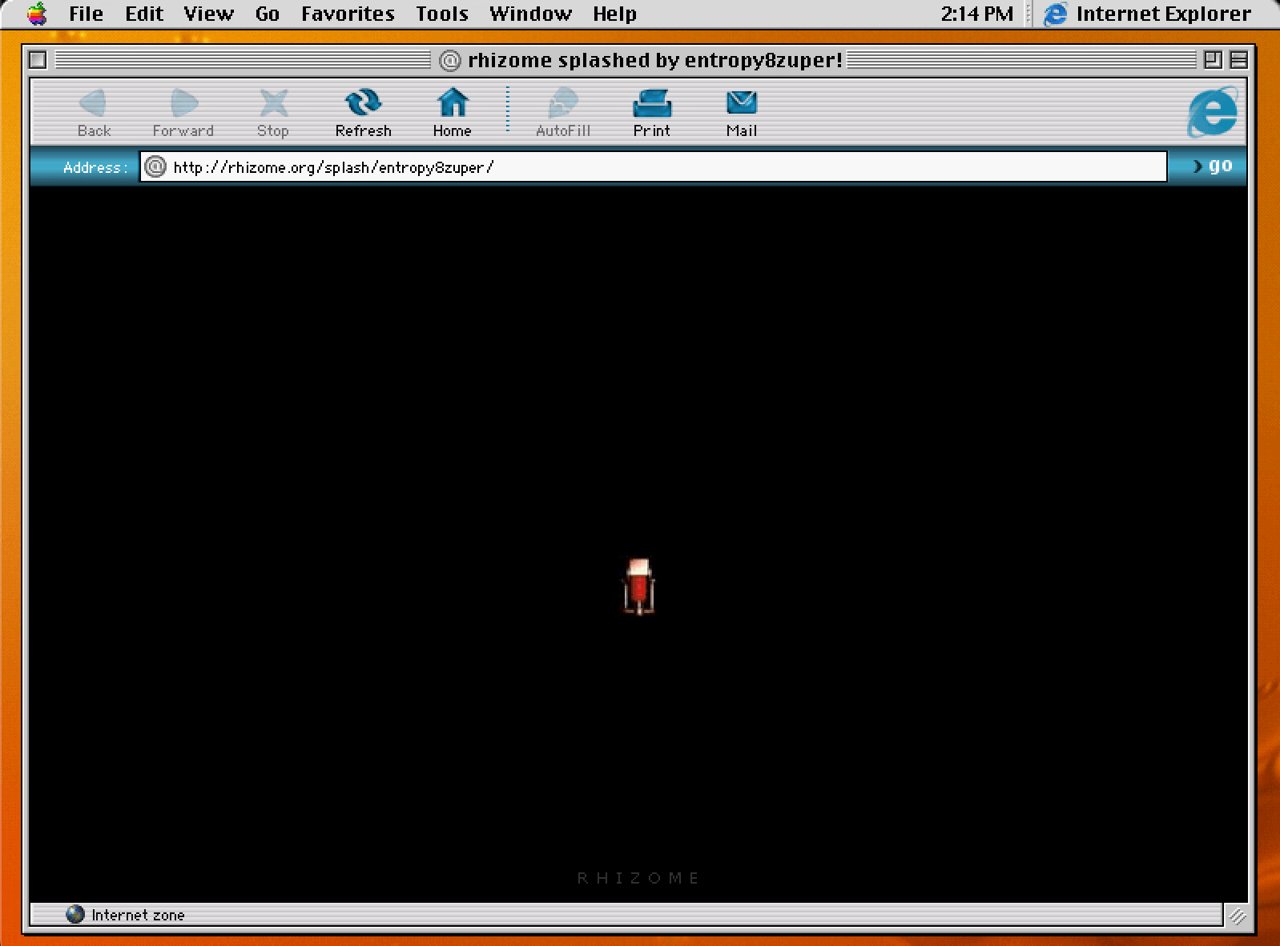Open the Apple menu
Screen dimensions: 1280x946
pos(37,14)
